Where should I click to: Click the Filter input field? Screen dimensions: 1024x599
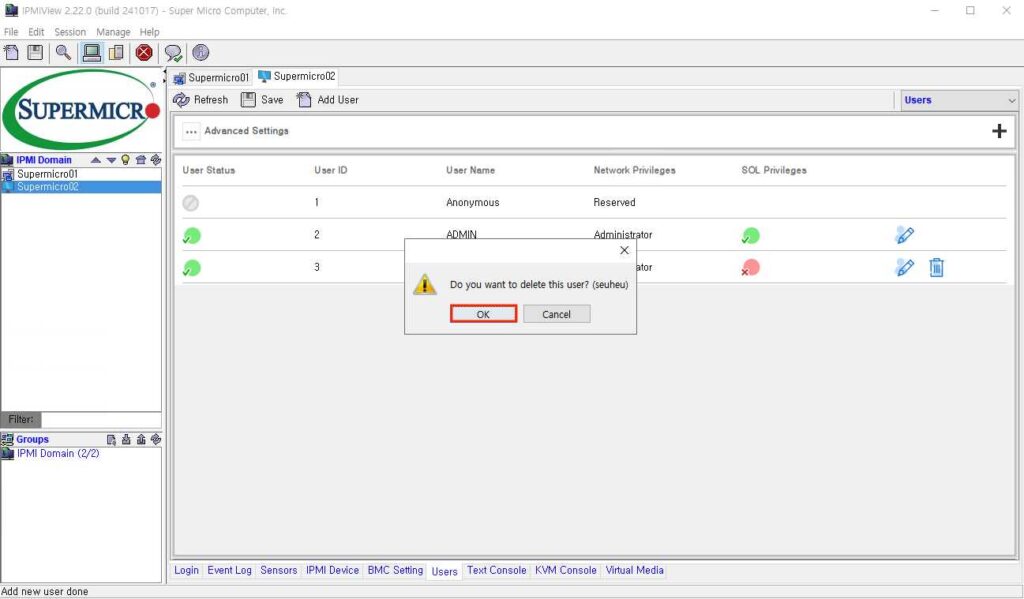(x=101, y=419)
